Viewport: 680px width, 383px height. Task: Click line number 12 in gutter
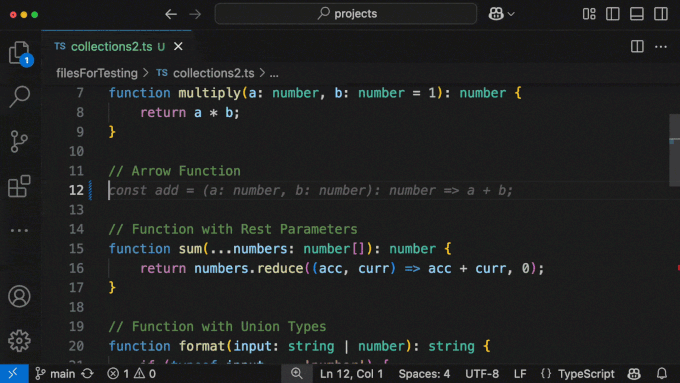pyautogui.click(x=76, y=190)
